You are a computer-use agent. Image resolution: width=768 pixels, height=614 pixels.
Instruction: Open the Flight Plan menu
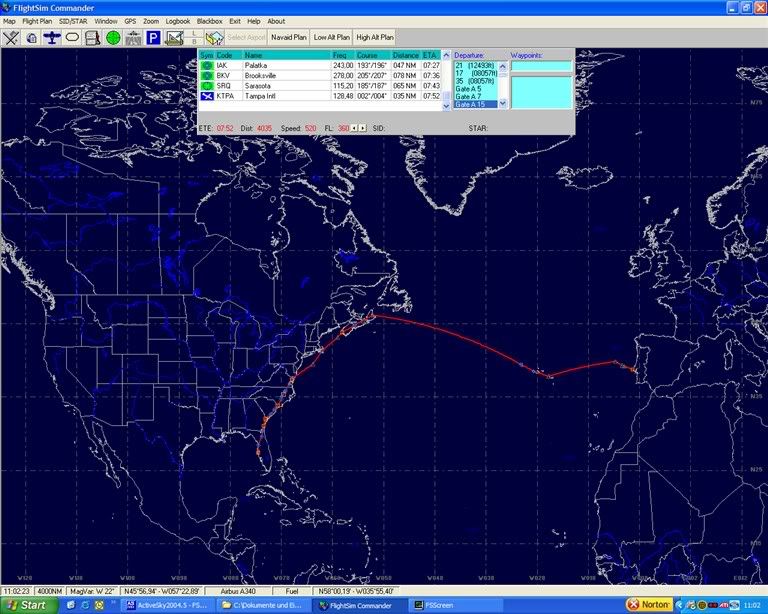37,21
